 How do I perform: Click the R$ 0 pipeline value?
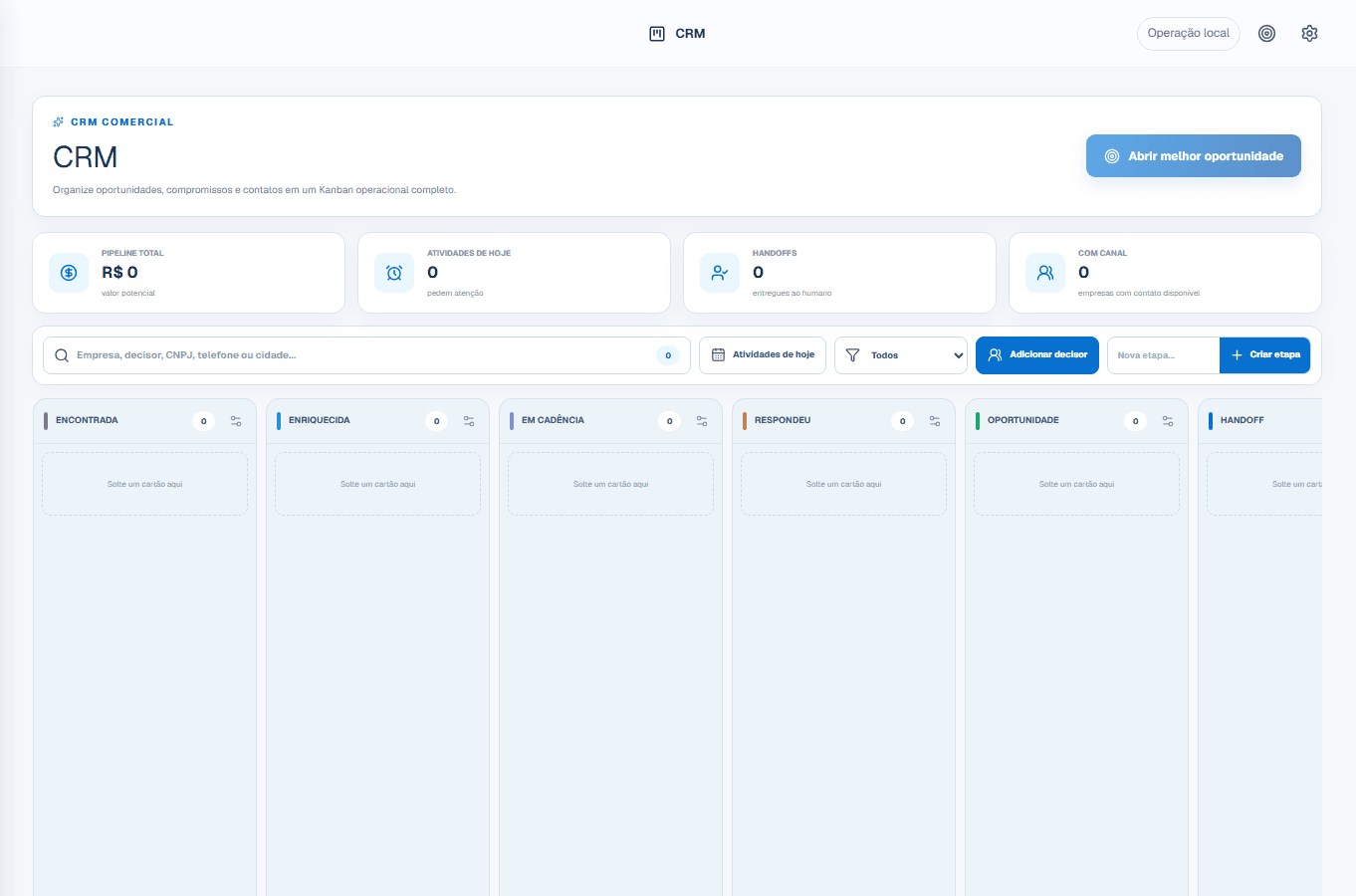point(119,273)
